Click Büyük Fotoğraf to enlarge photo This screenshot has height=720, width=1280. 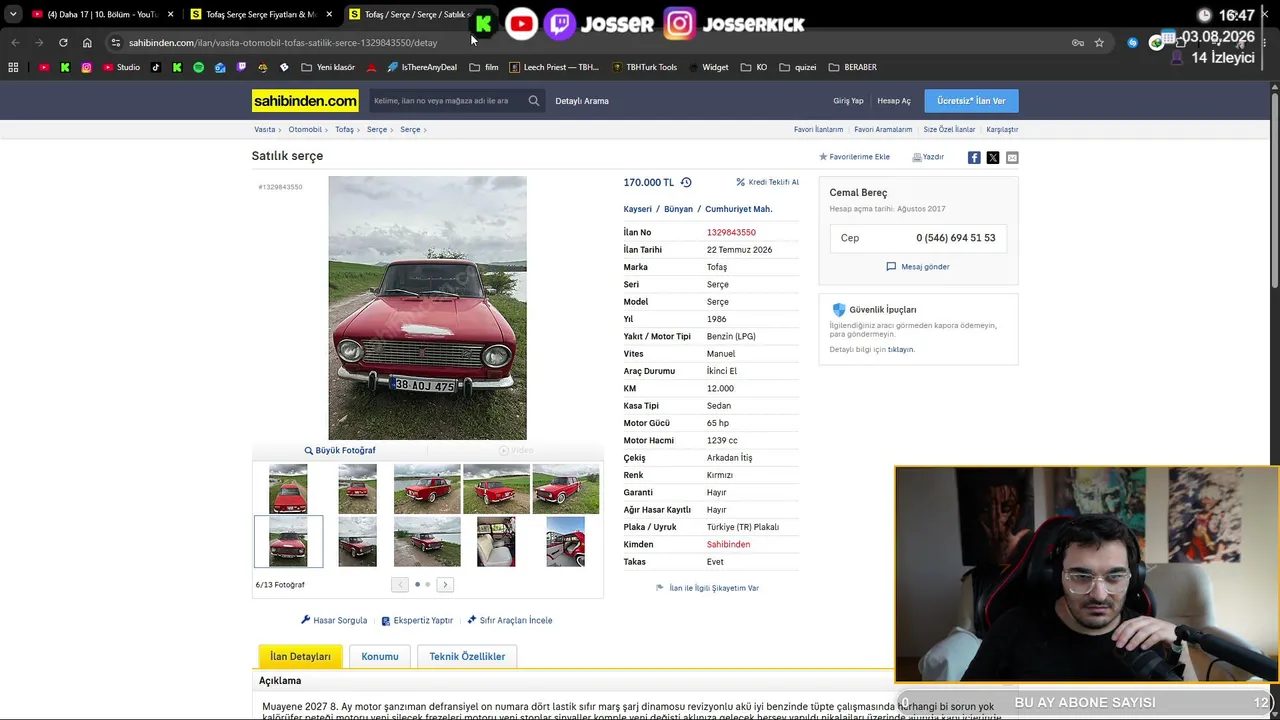(340, 450)
